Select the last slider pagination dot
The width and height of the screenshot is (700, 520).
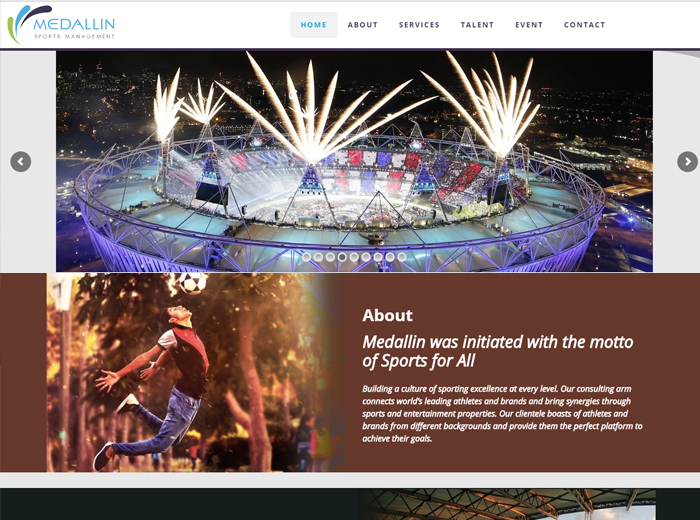402,257
